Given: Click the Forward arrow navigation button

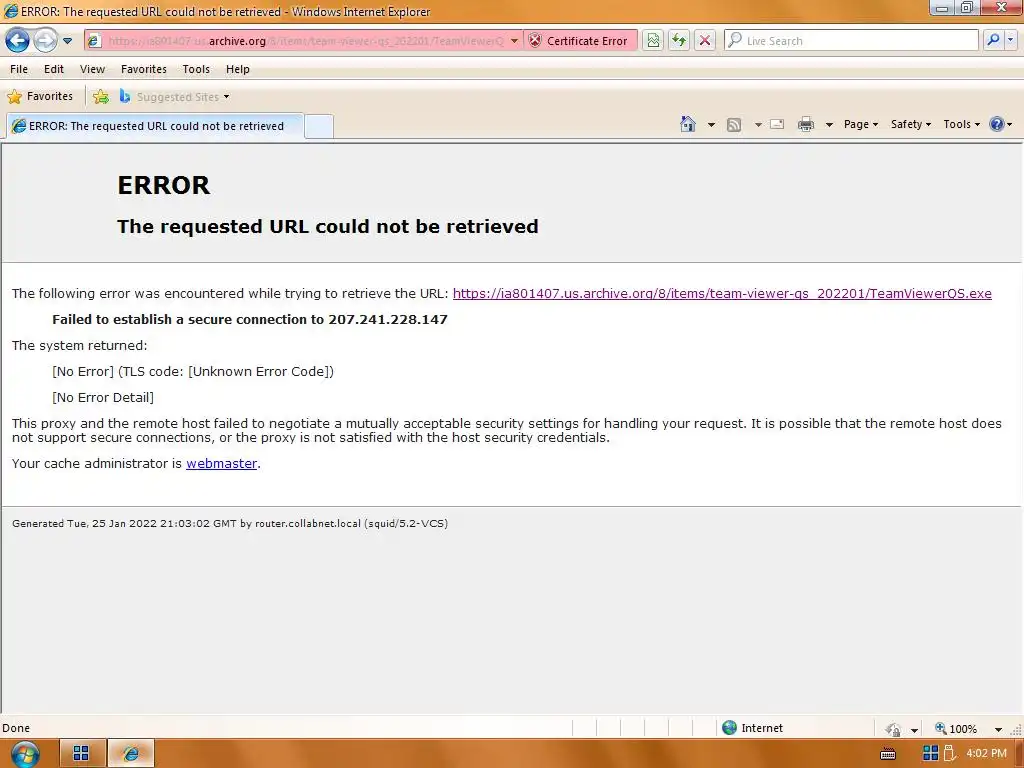Looking at the screenshot, I should point(45,40).
